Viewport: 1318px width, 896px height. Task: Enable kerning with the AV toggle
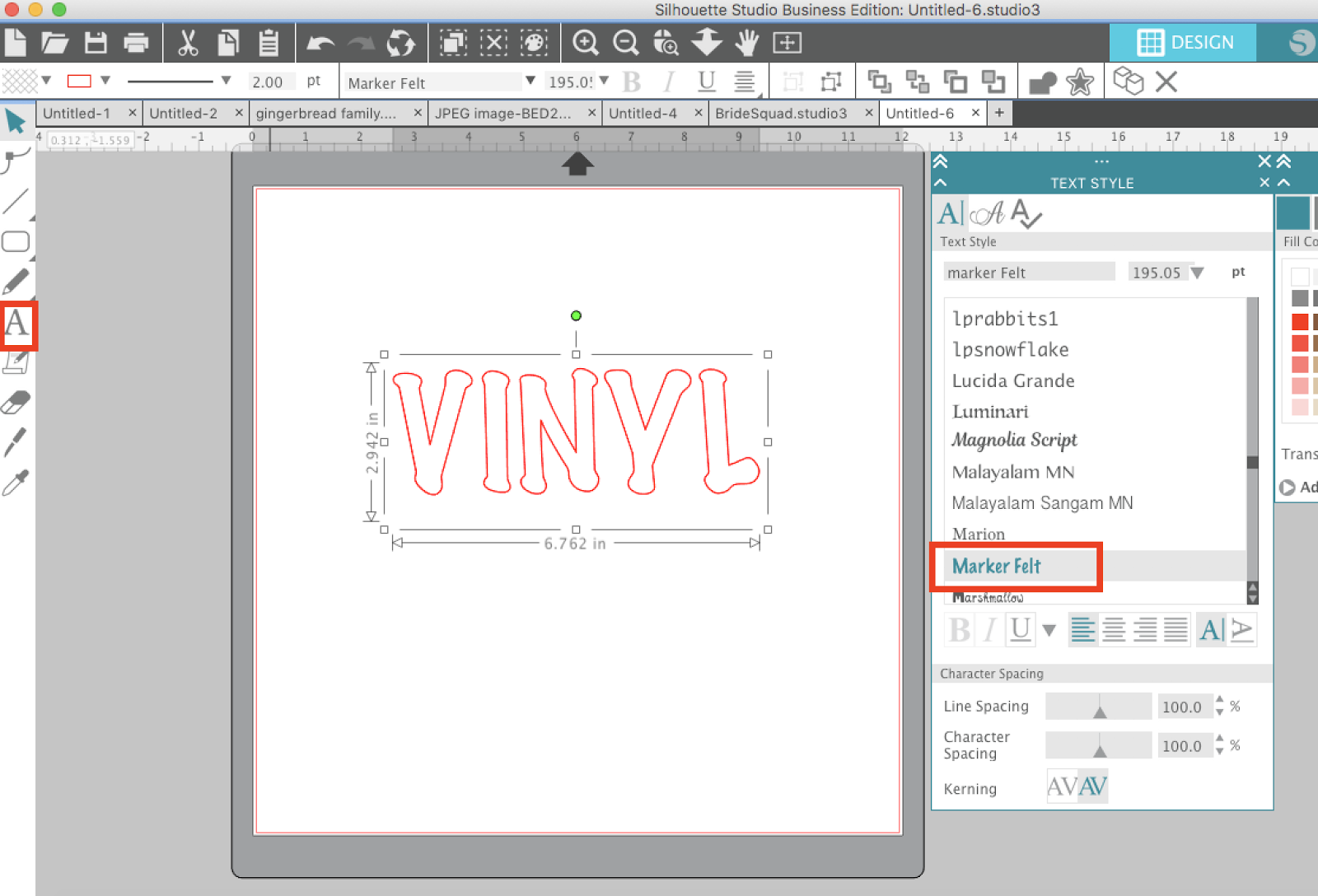coord(1092,786)
